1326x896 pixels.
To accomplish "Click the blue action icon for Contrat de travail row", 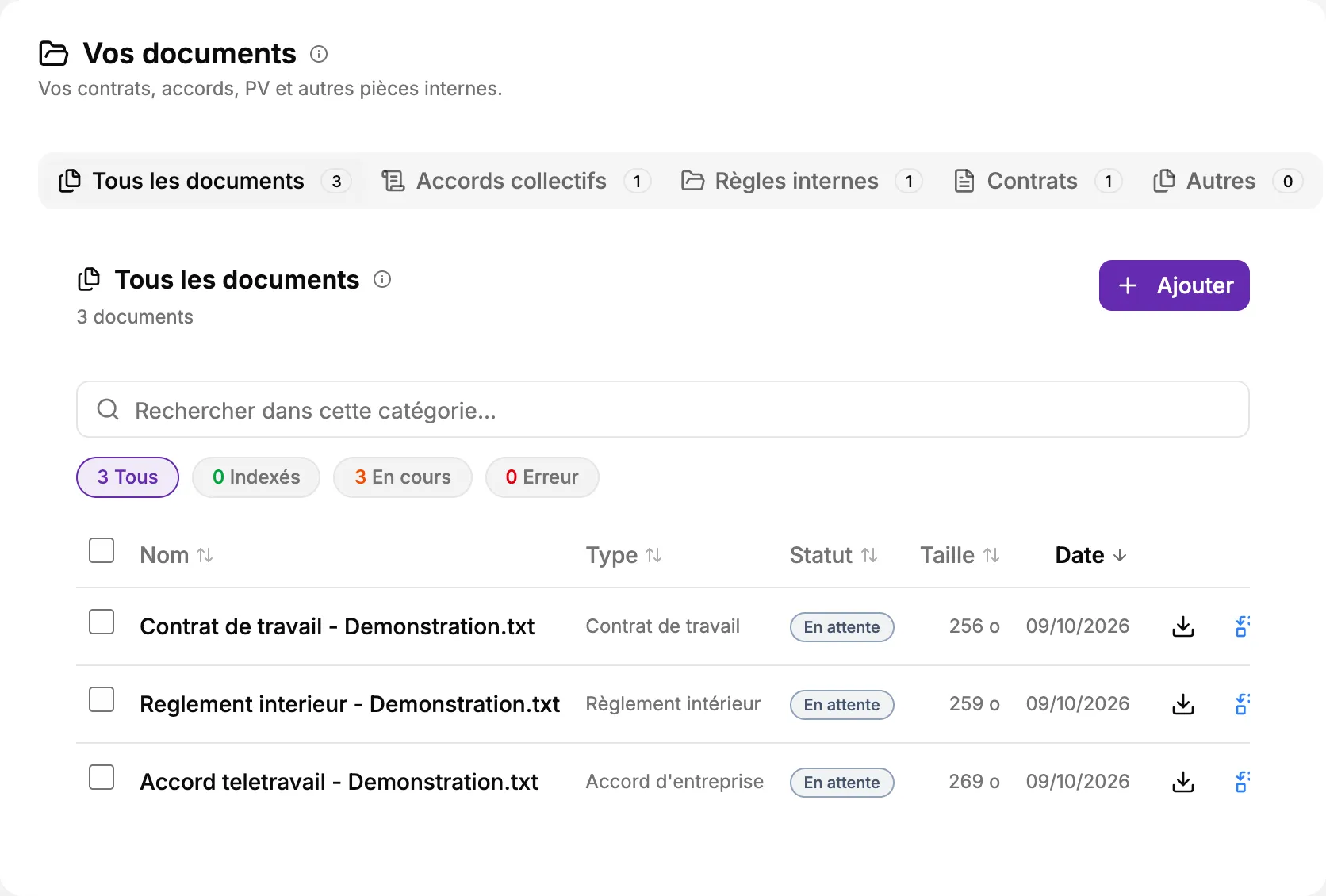I will click(x=1242, y=626).
